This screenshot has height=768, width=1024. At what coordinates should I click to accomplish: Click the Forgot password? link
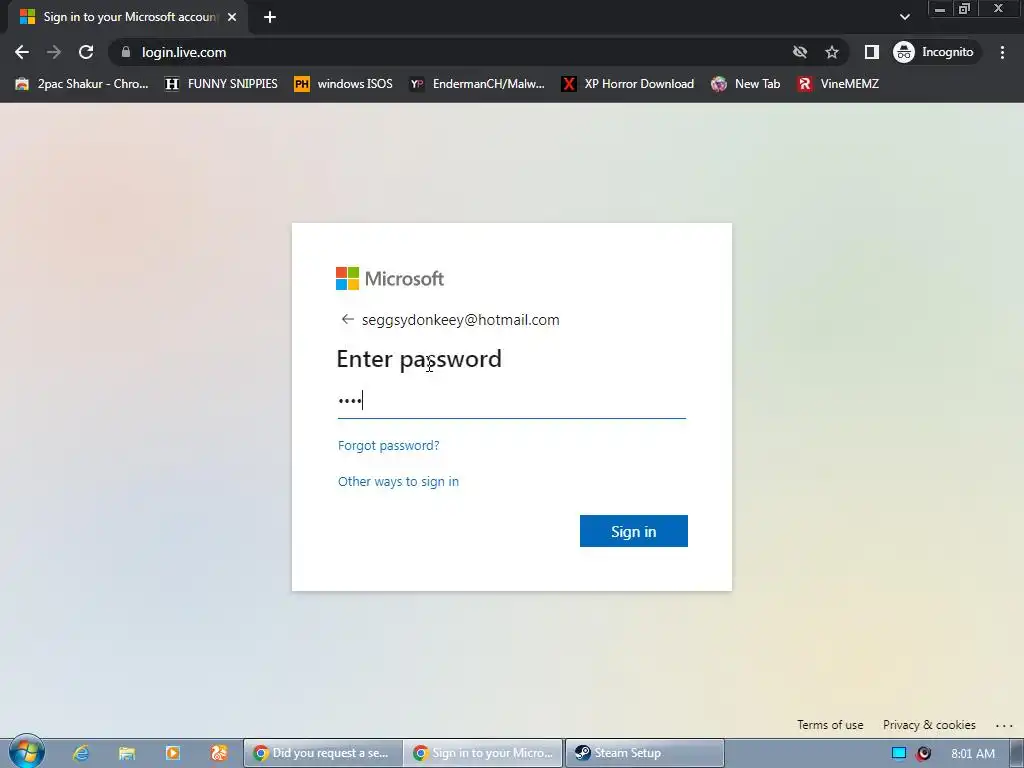pyautogui.click(x=389, y=445)
